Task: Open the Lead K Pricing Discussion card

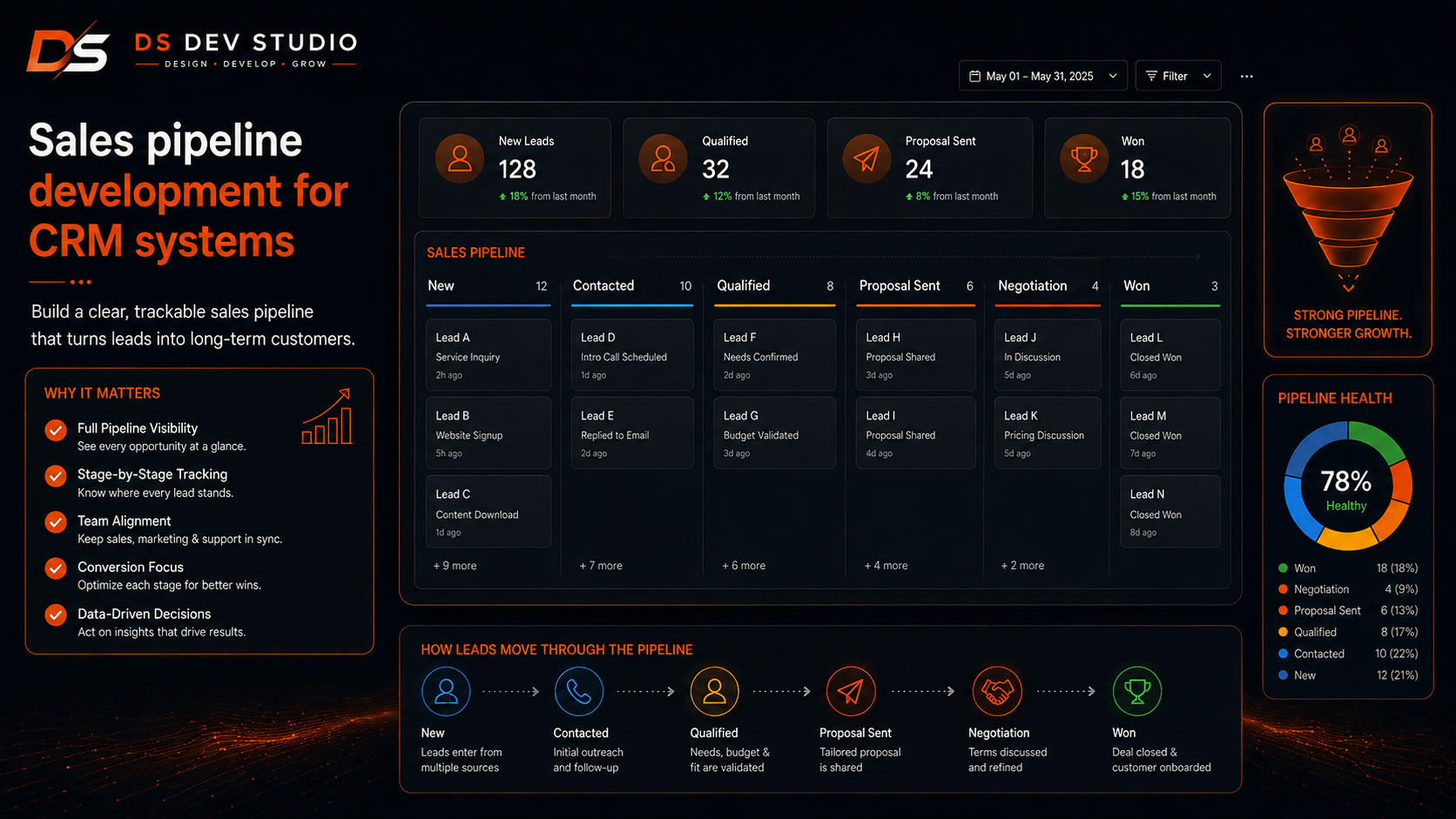Action: (1048, 433)
